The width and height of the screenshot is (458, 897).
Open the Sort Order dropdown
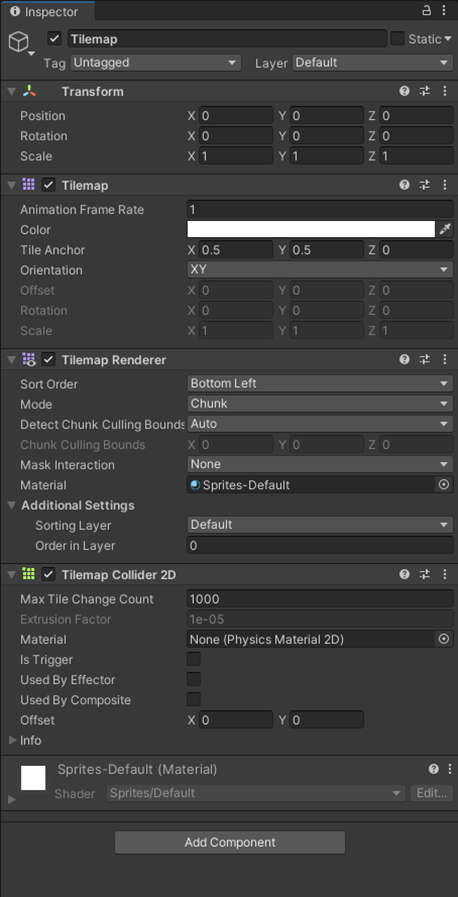[x=320, y=383]
